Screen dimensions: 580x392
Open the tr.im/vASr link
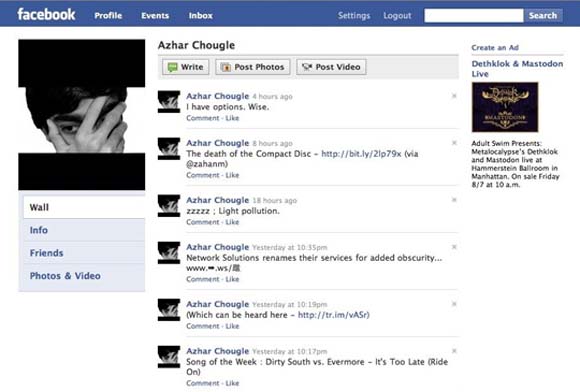coord(333,315)
